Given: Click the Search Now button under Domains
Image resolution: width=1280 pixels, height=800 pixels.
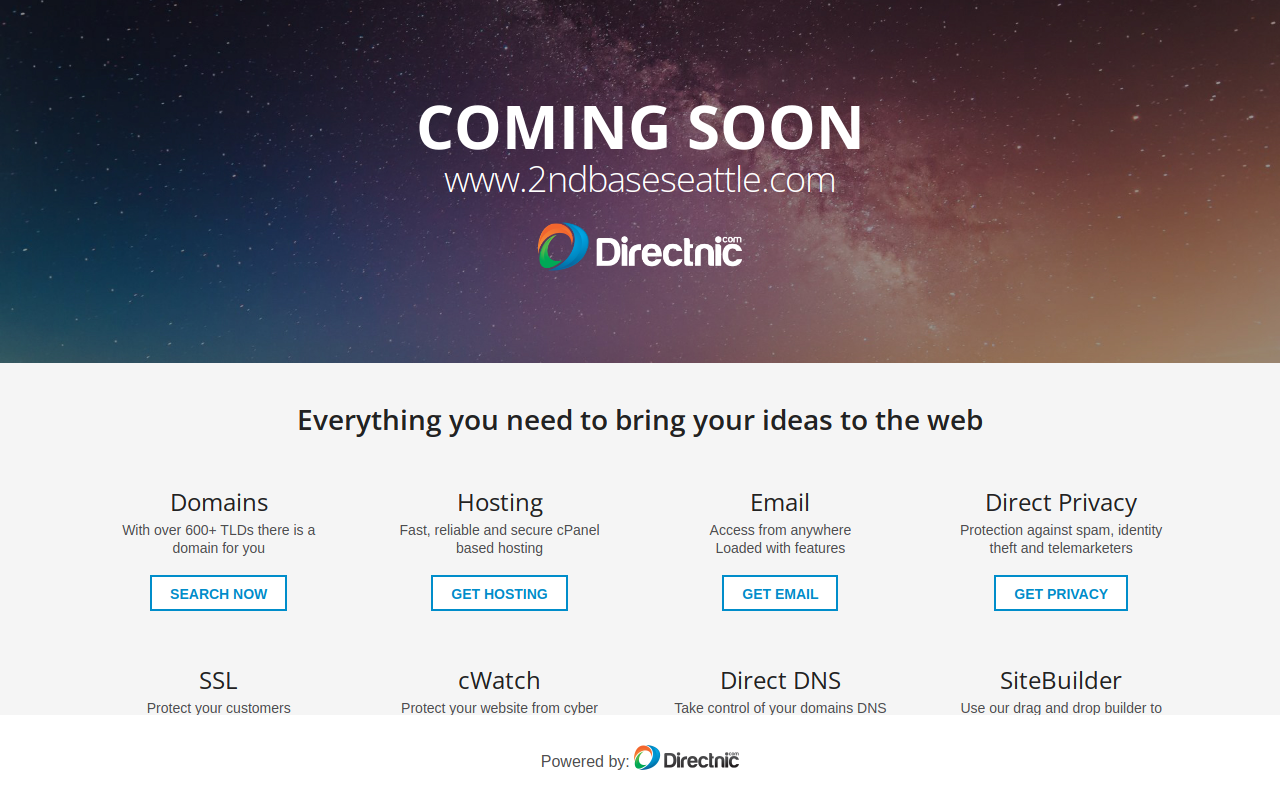Looking at the screenshot, I should click(x=218, y=593).
